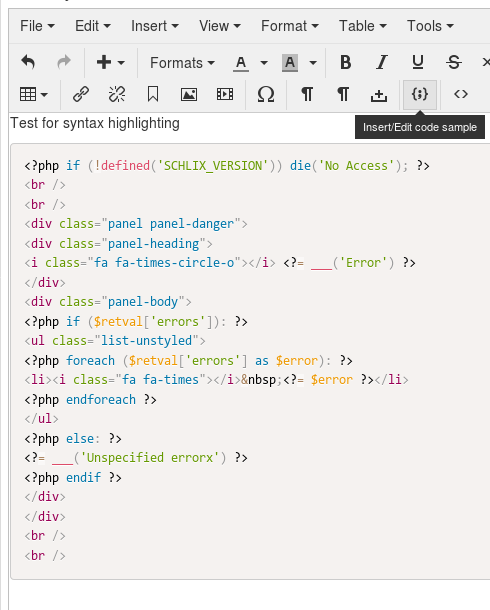
Task: Toggle Bold formatting
Action: (345, 62)
